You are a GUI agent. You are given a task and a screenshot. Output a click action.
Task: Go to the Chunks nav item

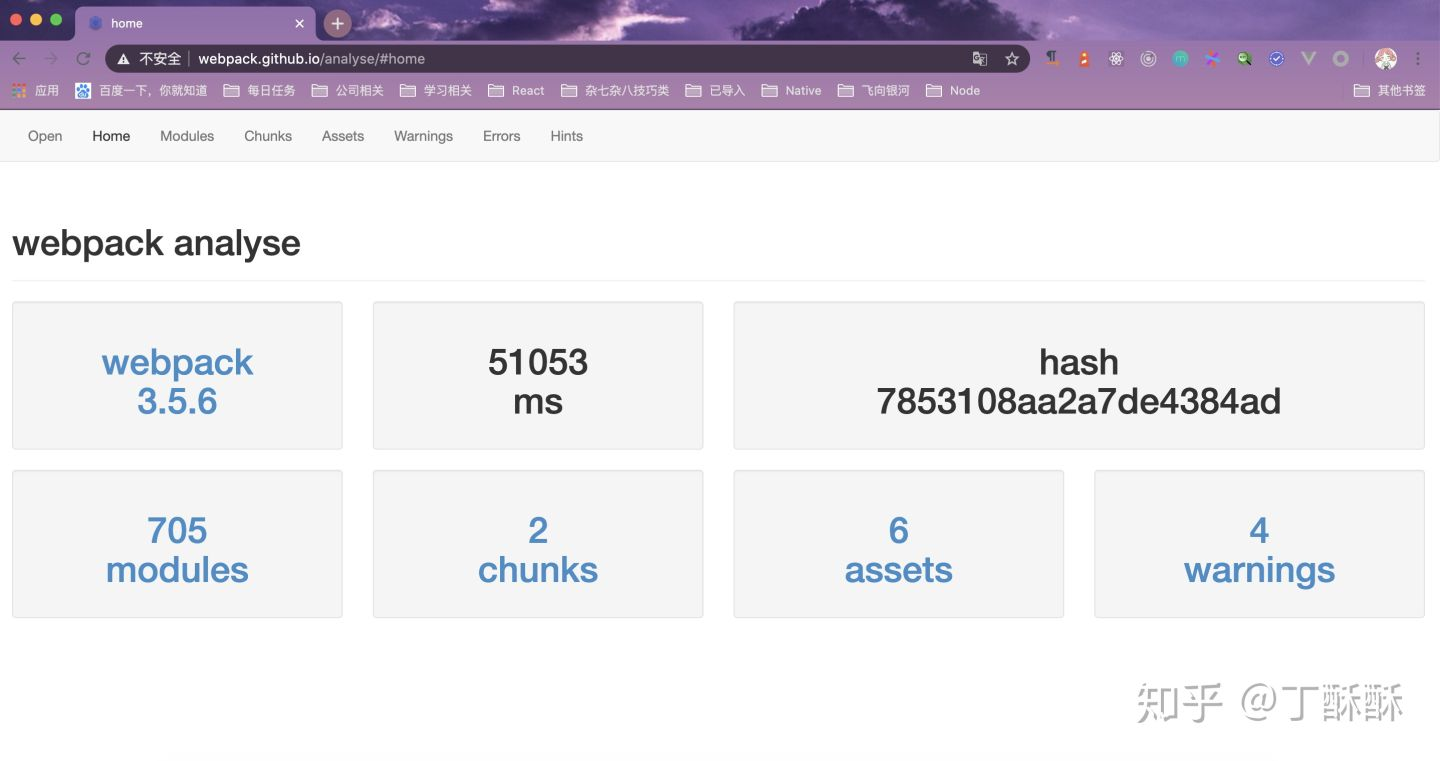tap(268, 136)
